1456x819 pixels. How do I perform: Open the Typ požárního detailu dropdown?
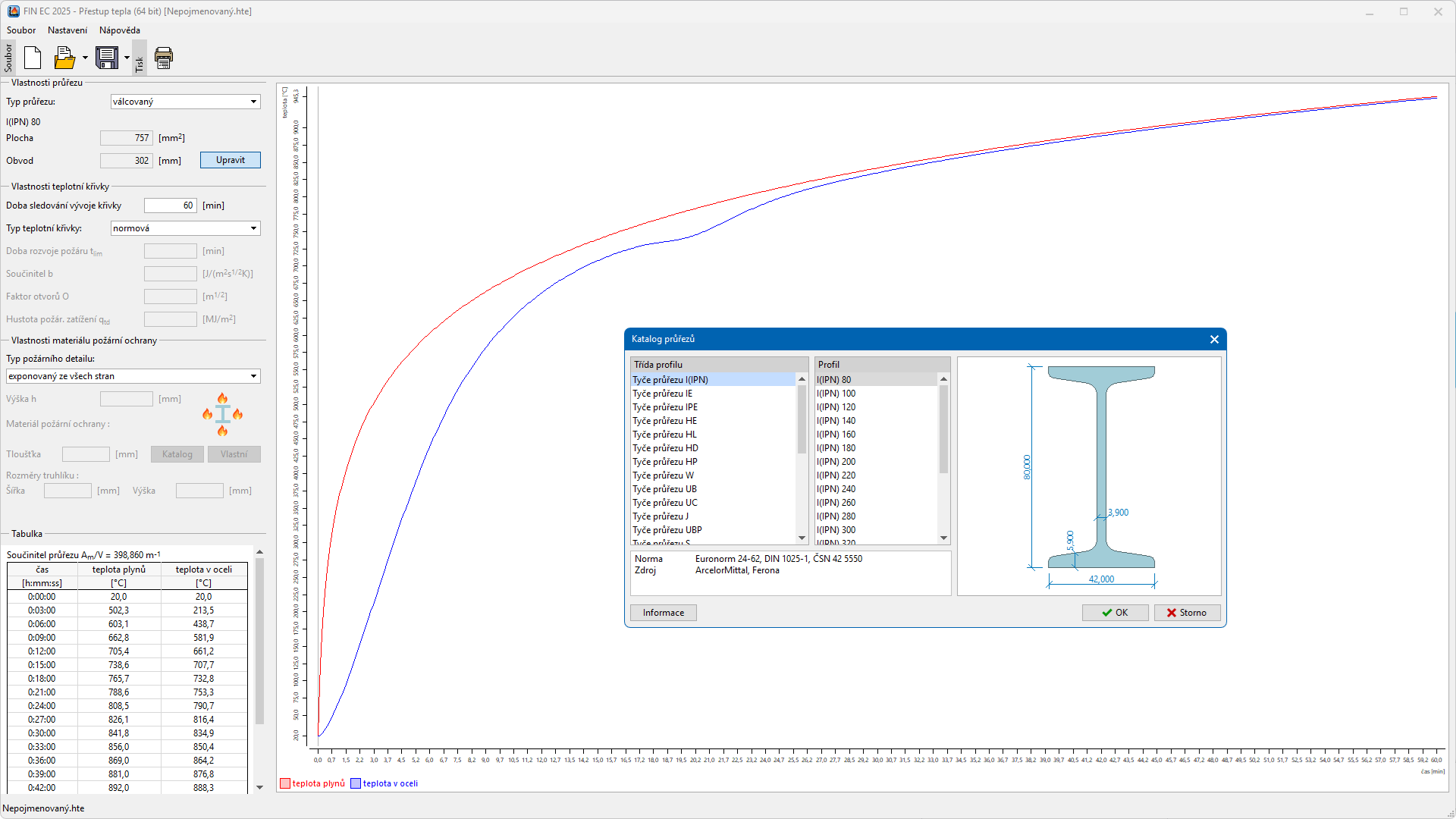(x=253, y=376)
